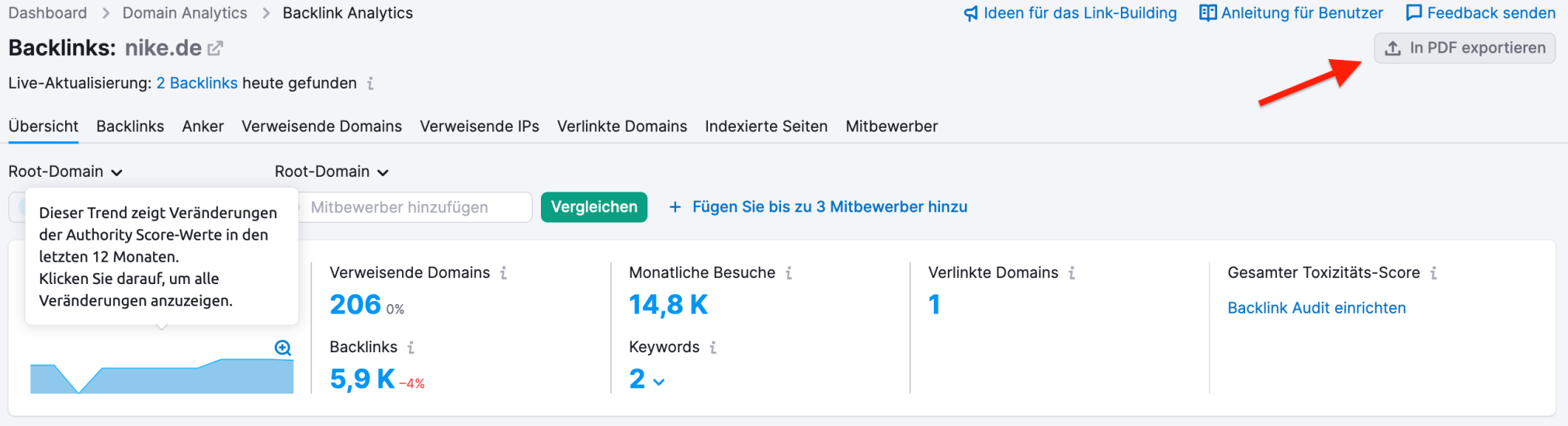Click In PDF exportieren button

[1465, 48]
